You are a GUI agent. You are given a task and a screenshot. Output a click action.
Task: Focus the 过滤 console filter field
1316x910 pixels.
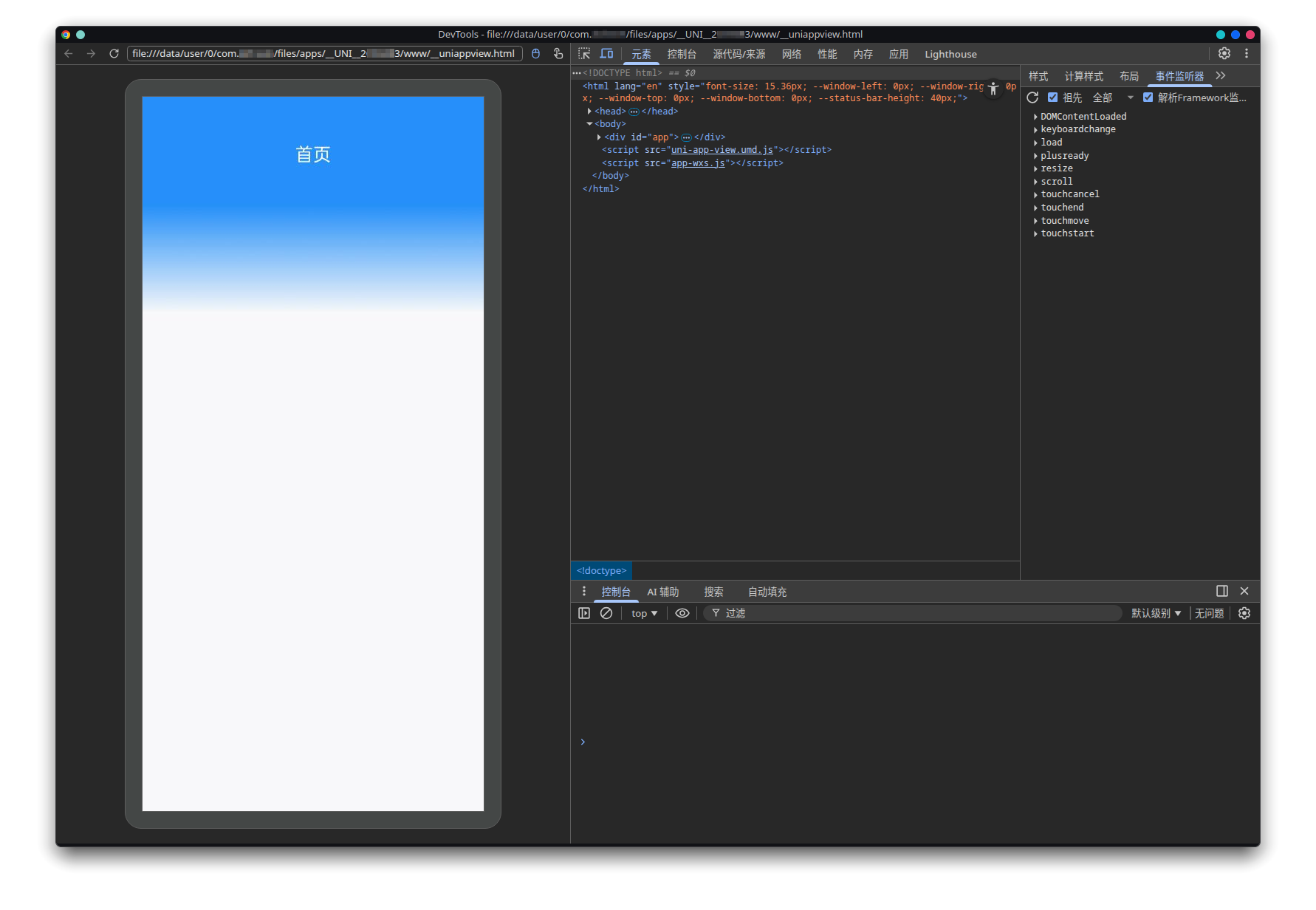pyautogui.click(x=916, y=613)
